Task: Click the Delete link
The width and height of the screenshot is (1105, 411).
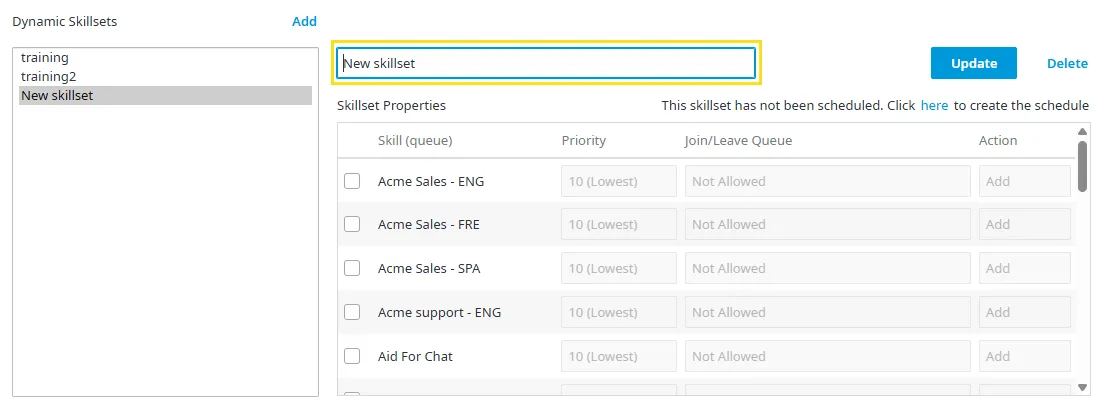Action: [1067, 63]
